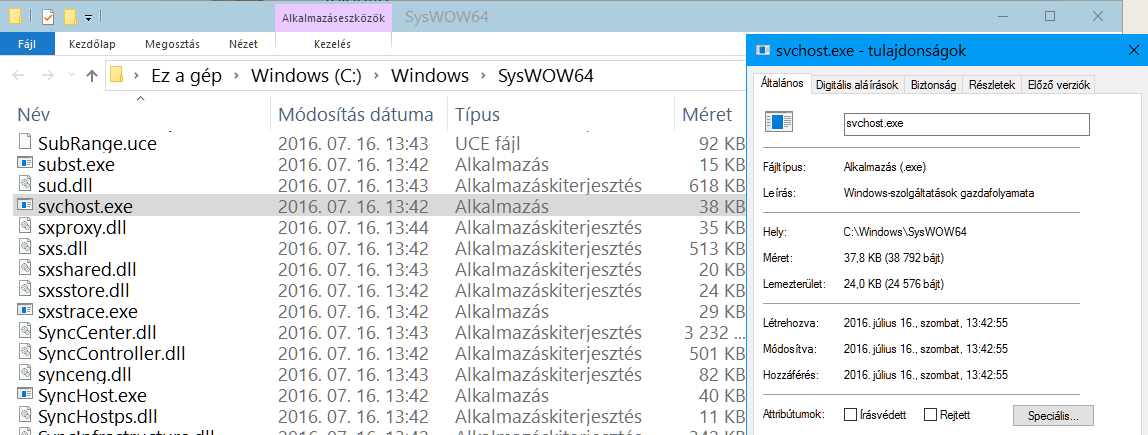The height and width of the screenshot is (435, 1148).
Task: Switch to Részletek tab
Action: [992, 85]
